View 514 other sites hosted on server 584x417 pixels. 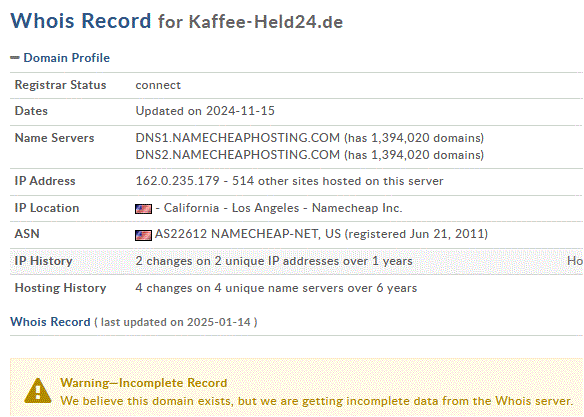pos(338,181)
